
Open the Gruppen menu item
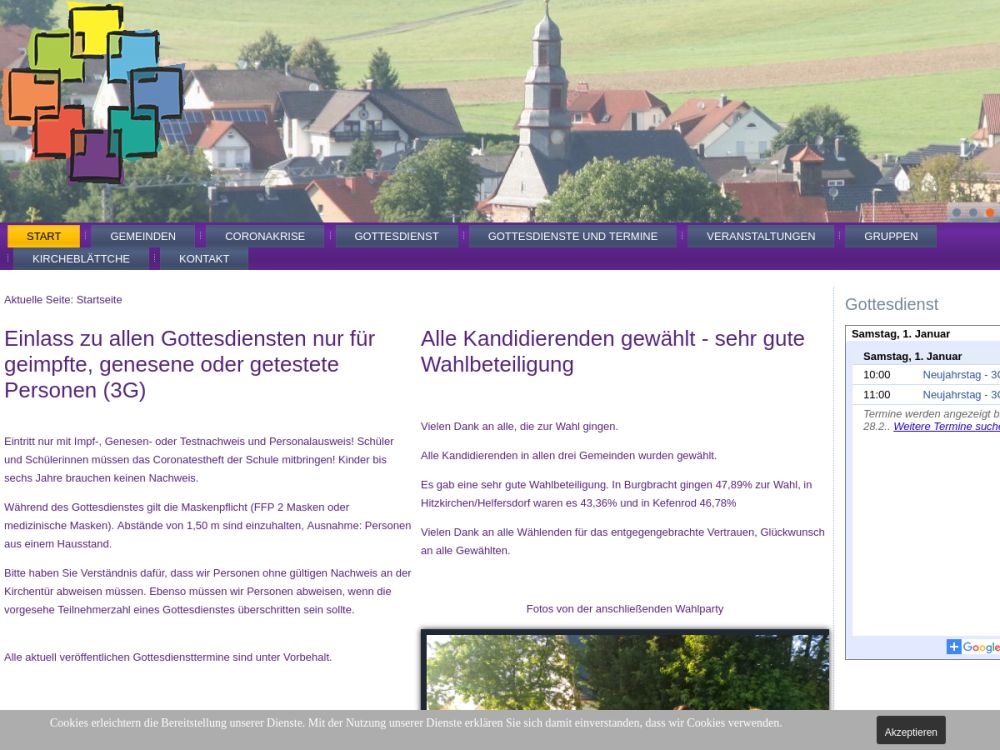click(890, 236)
